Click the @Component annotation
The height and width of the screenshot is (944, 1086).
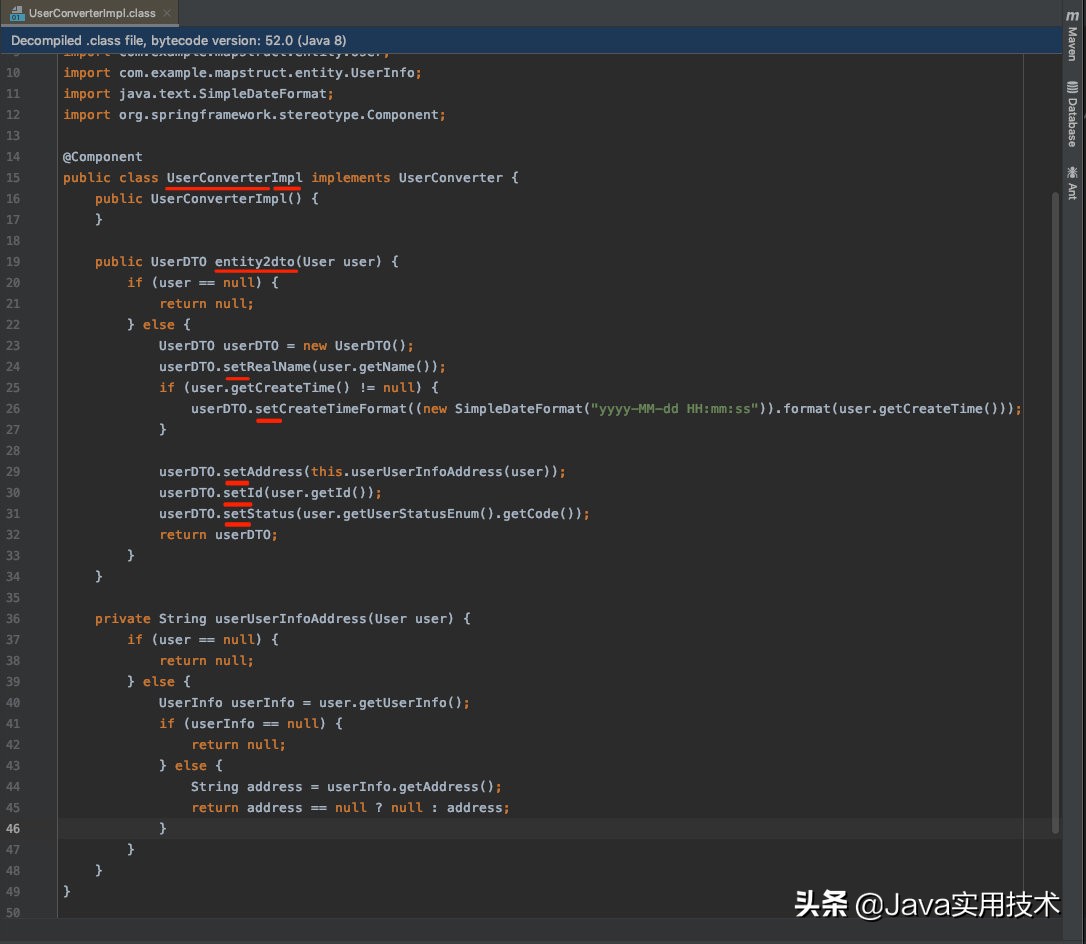[102, 156]
